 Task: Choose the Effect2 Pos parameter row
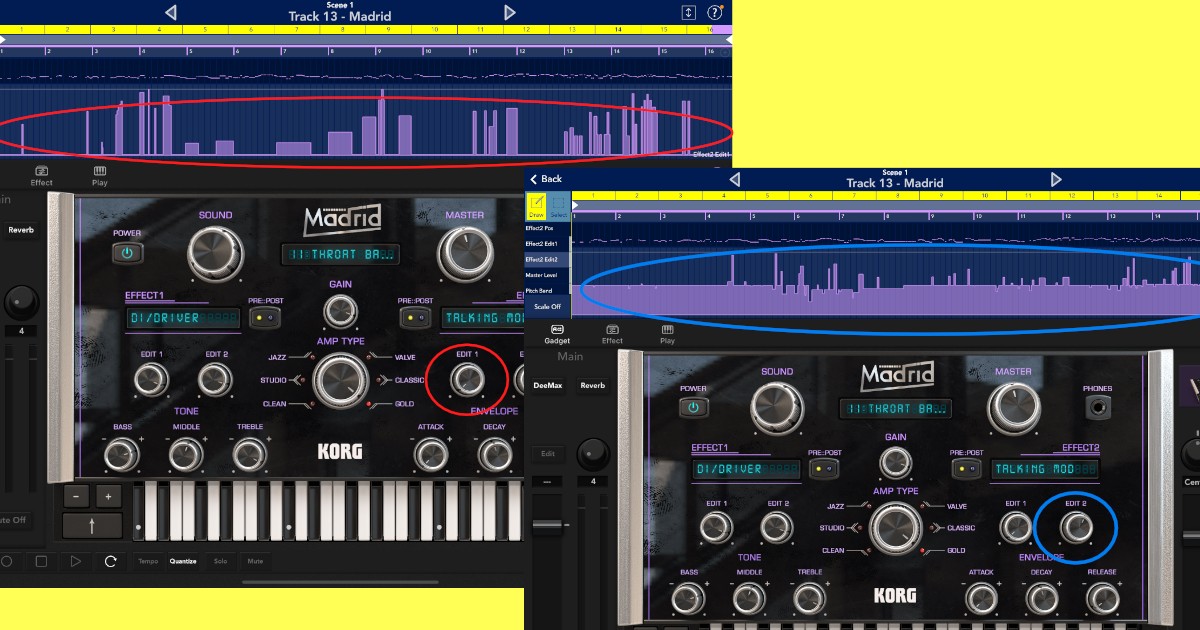548,229
